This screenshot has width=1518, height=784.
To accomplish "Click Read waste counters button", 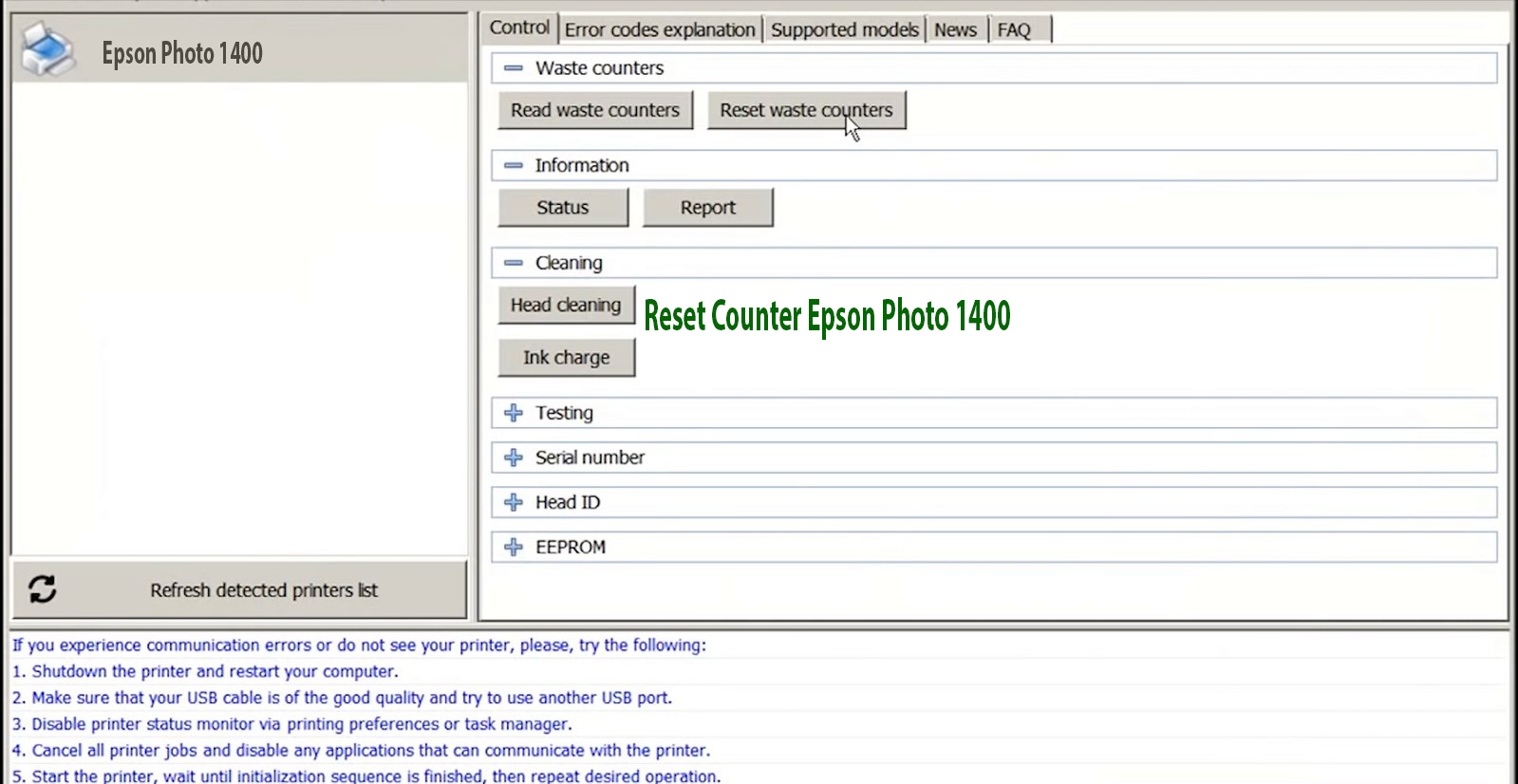I will tap(595, 110).
